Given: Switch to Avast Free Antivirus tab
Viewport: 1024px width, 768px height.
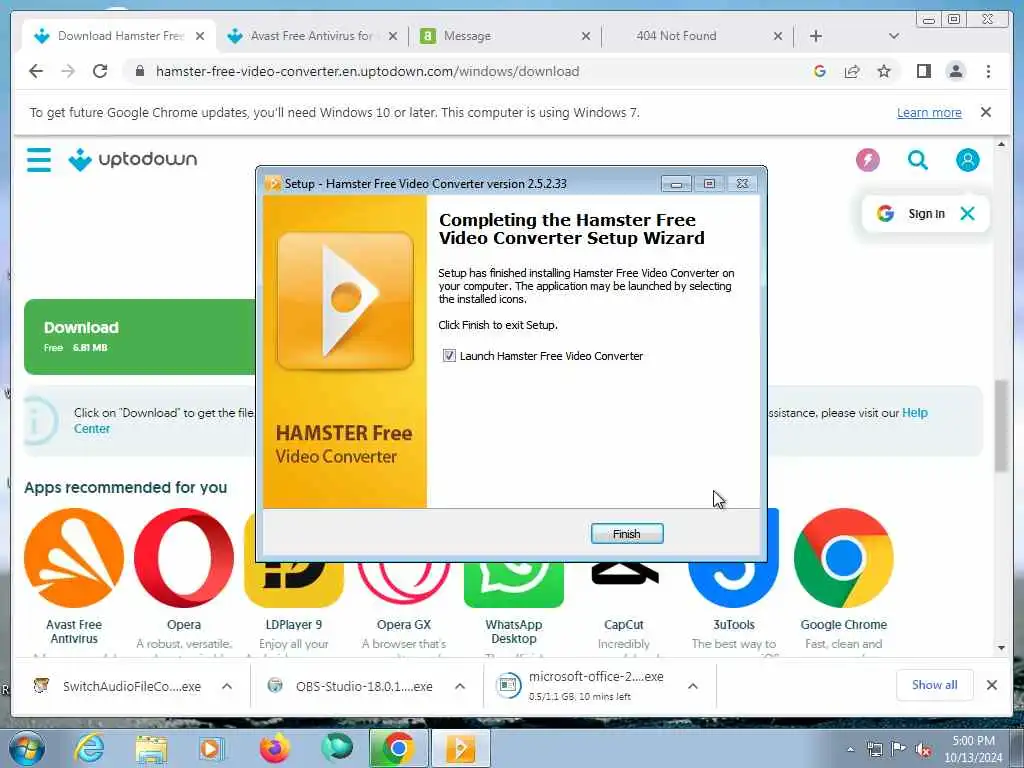Looking at the screenshot, I should [x=312, y=36].
